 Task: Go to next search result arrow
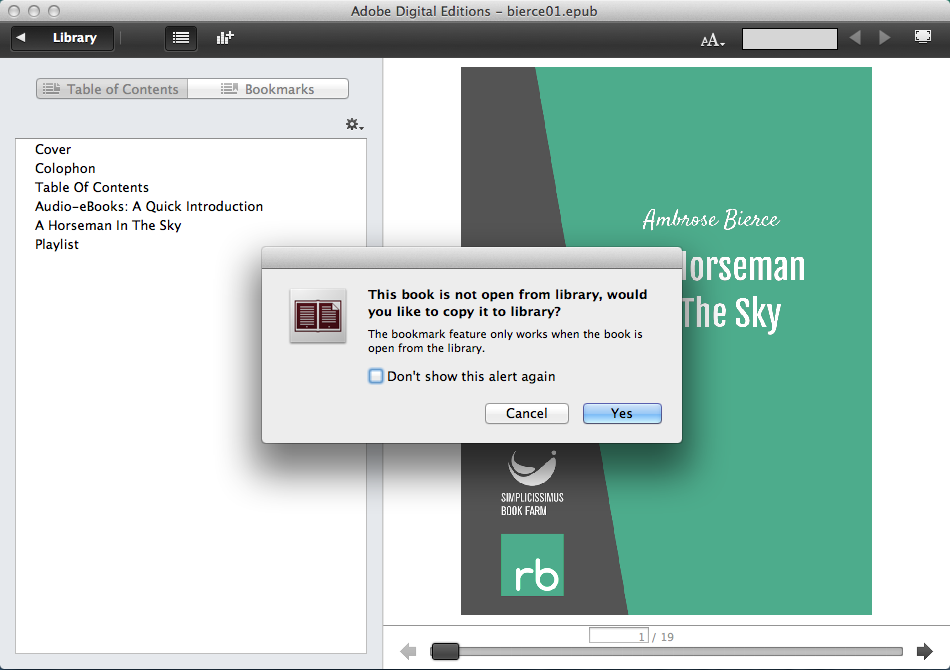click(x=885, y=38)
